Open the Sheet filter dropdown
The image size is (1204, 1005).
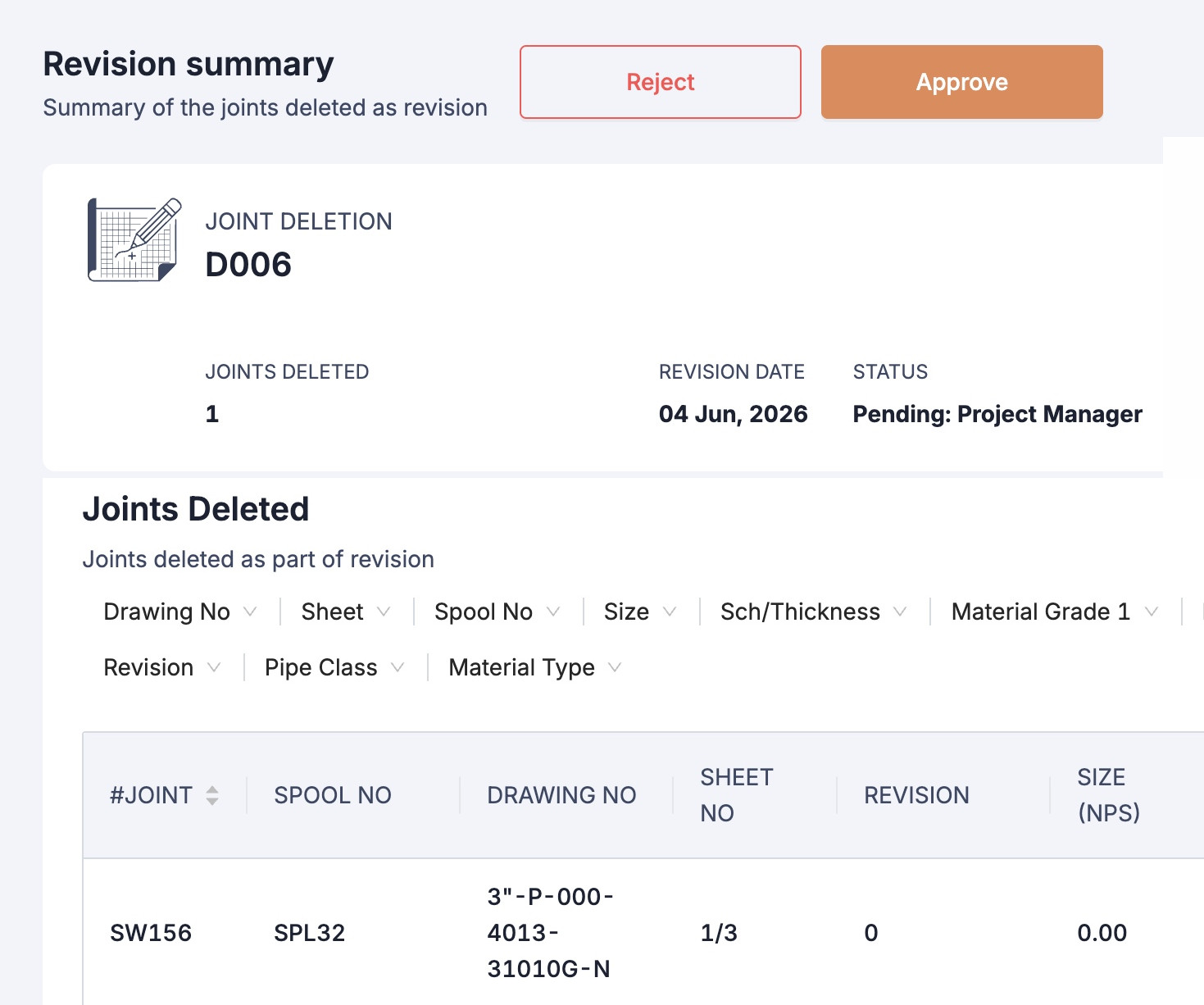(x=346, y=612)
